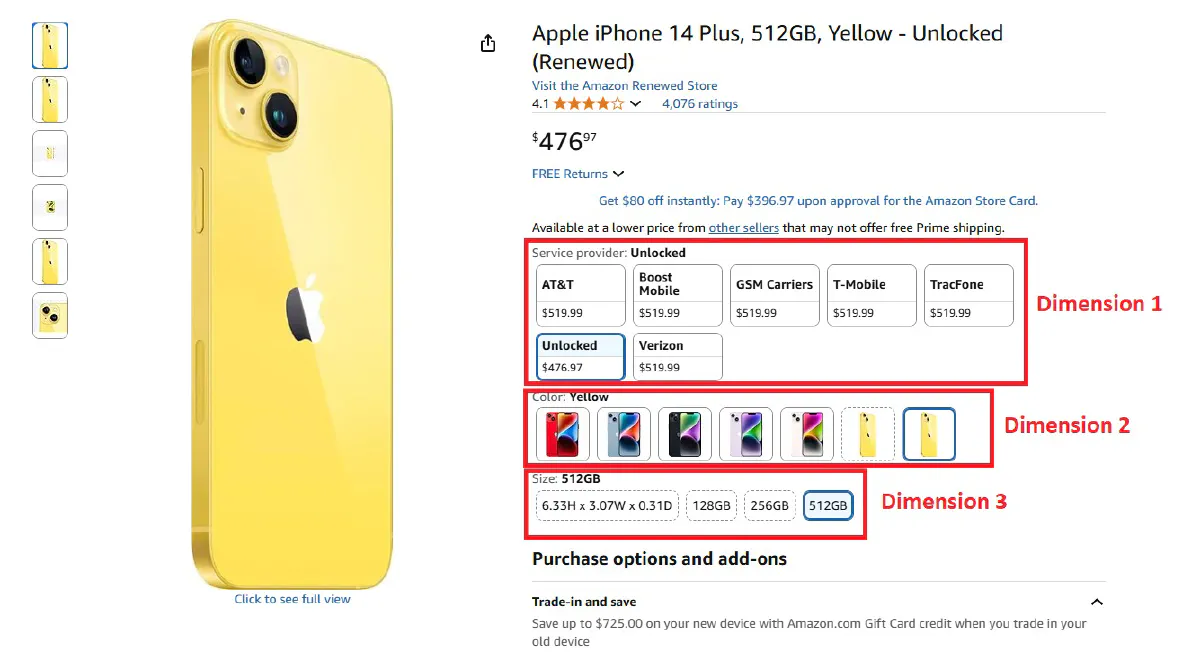Screen dimensions: 1200x661
Task: Click the share icon beside product image
Action: pyautogui.click(x=488, y=43)
